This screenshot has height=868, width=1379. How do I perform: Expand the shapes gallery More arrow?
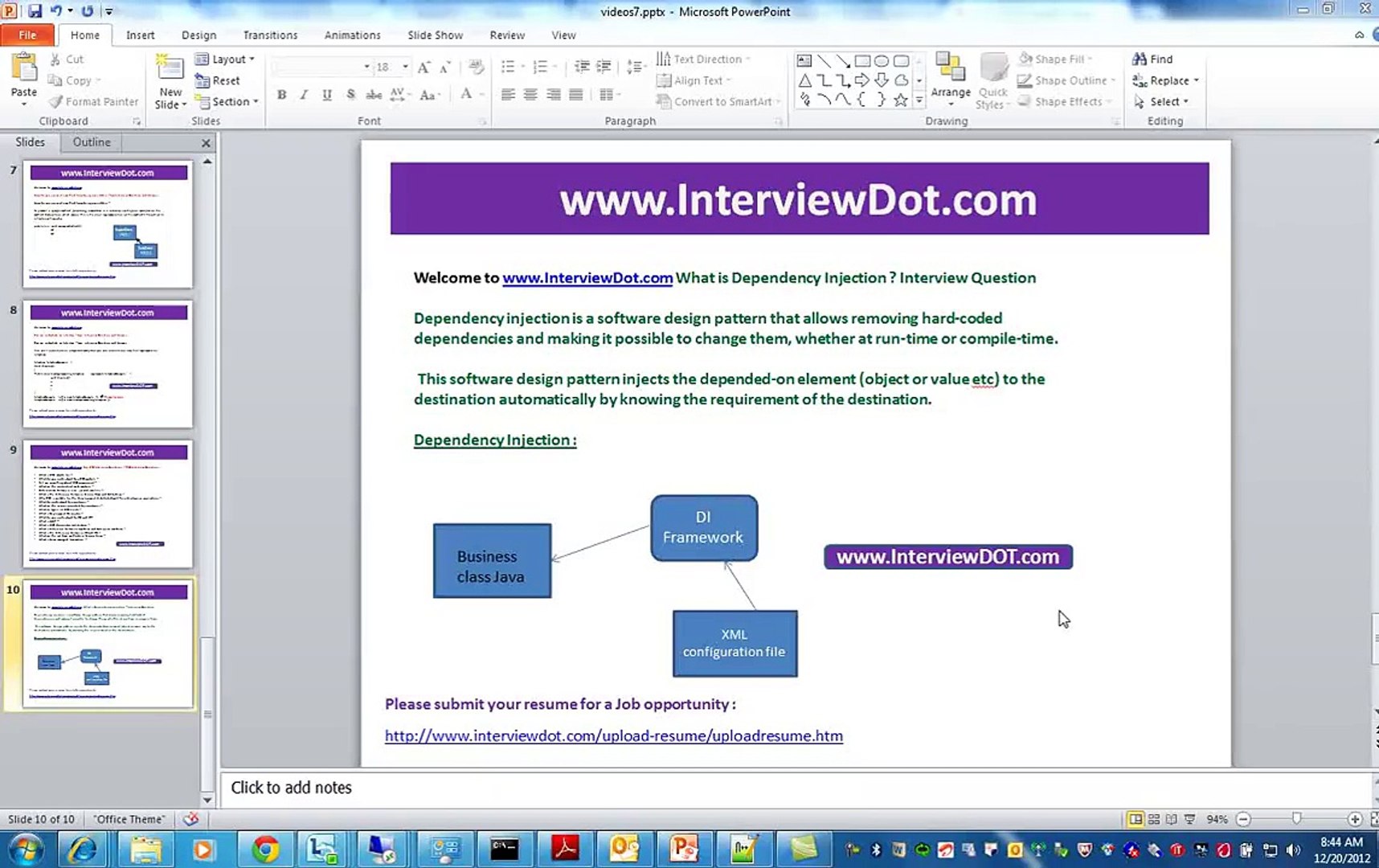(x=919, y=100)
